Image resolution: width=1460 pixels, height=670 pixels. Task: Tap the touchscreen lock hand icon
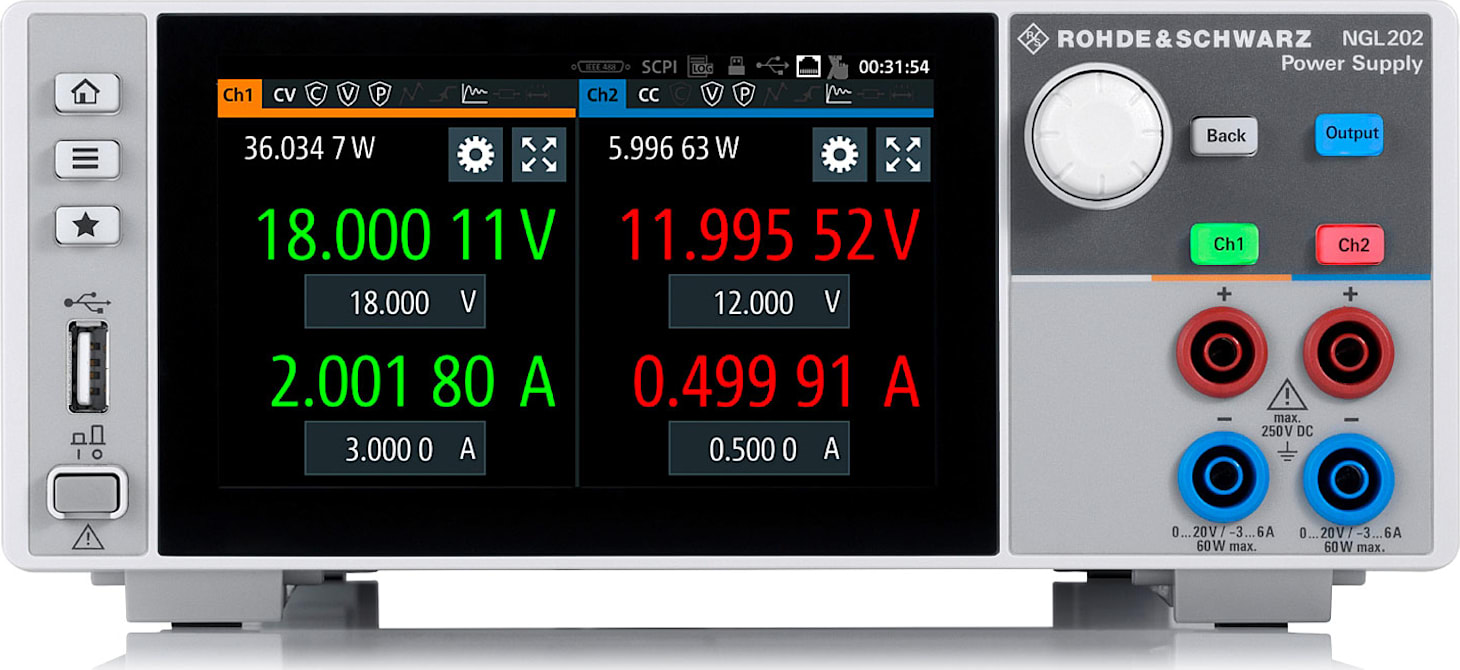coord(837,67)
